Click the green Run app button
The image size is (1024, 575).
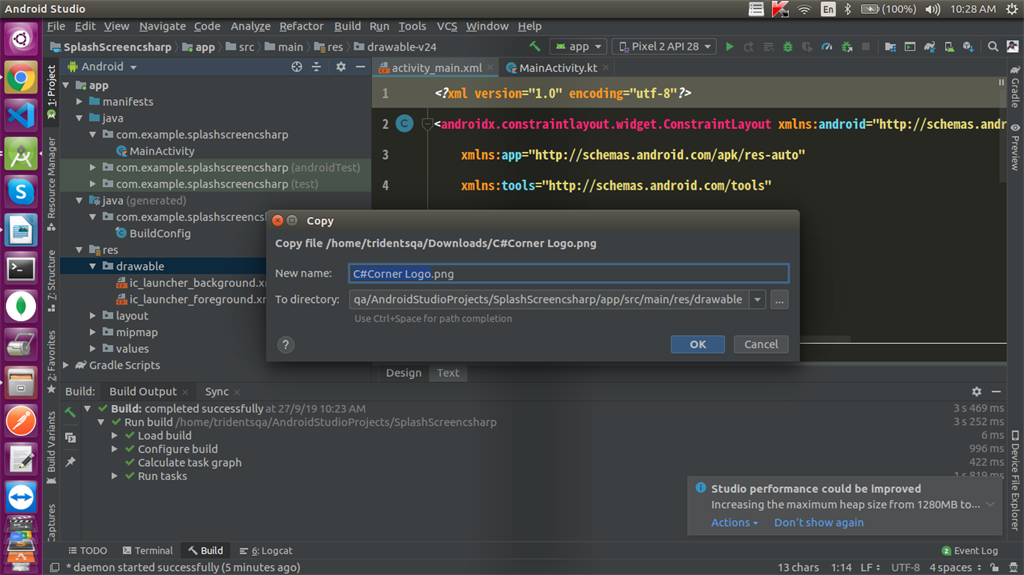(x=730, y=46)
